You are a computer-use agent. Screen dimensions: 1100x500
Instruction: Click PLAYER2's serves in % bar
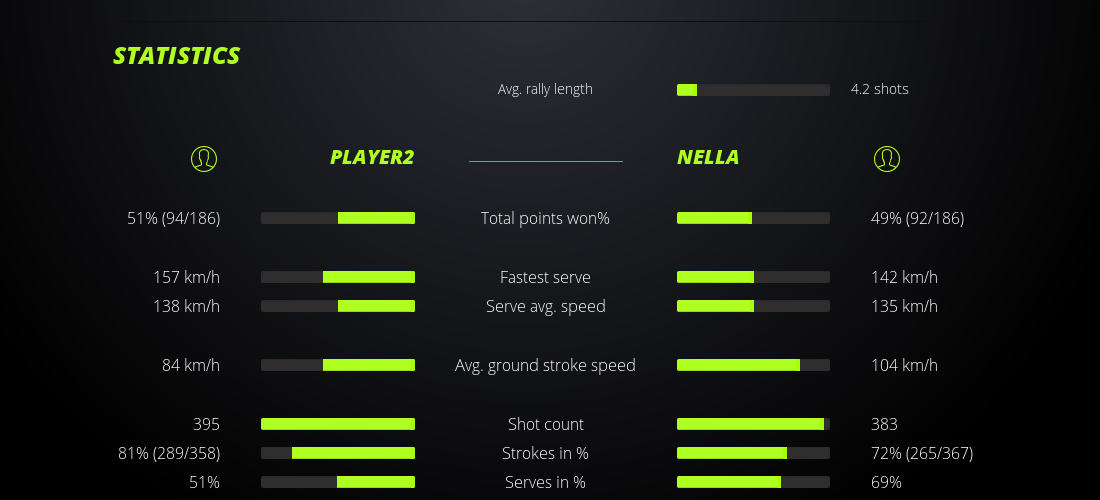pyautogui.click(x=338, y=482)
